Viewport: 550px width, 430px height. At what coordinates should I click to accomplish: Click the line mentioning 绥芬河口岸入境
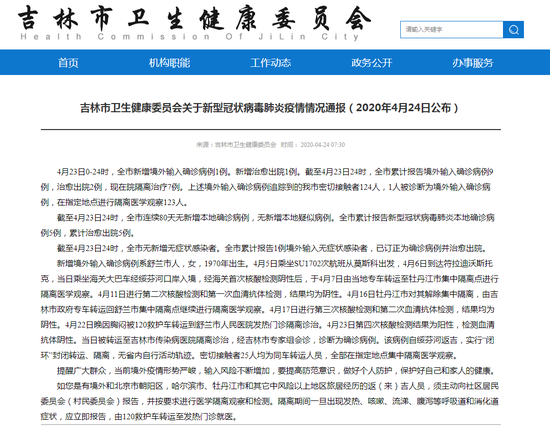tap(269, 279)
